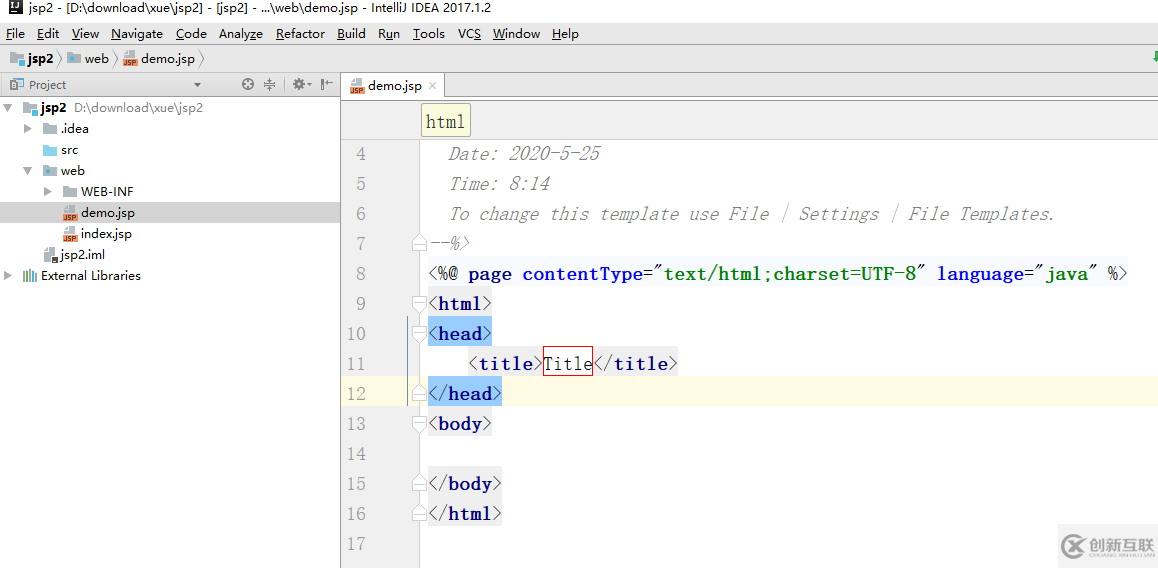Click the html breadcrumb tag above editor
1158x568 pixels.
(445, 121)
